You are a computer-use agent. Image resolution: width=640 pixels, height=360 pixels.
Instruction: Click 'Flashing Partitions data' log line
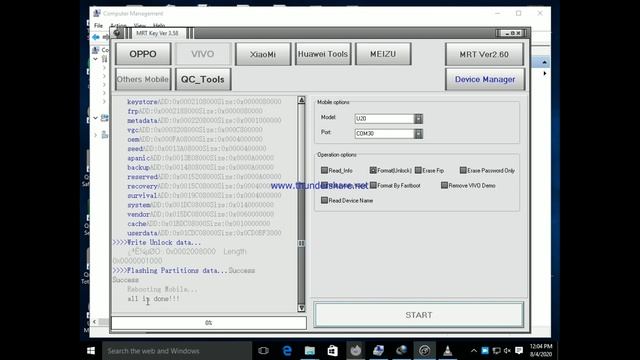184,271
